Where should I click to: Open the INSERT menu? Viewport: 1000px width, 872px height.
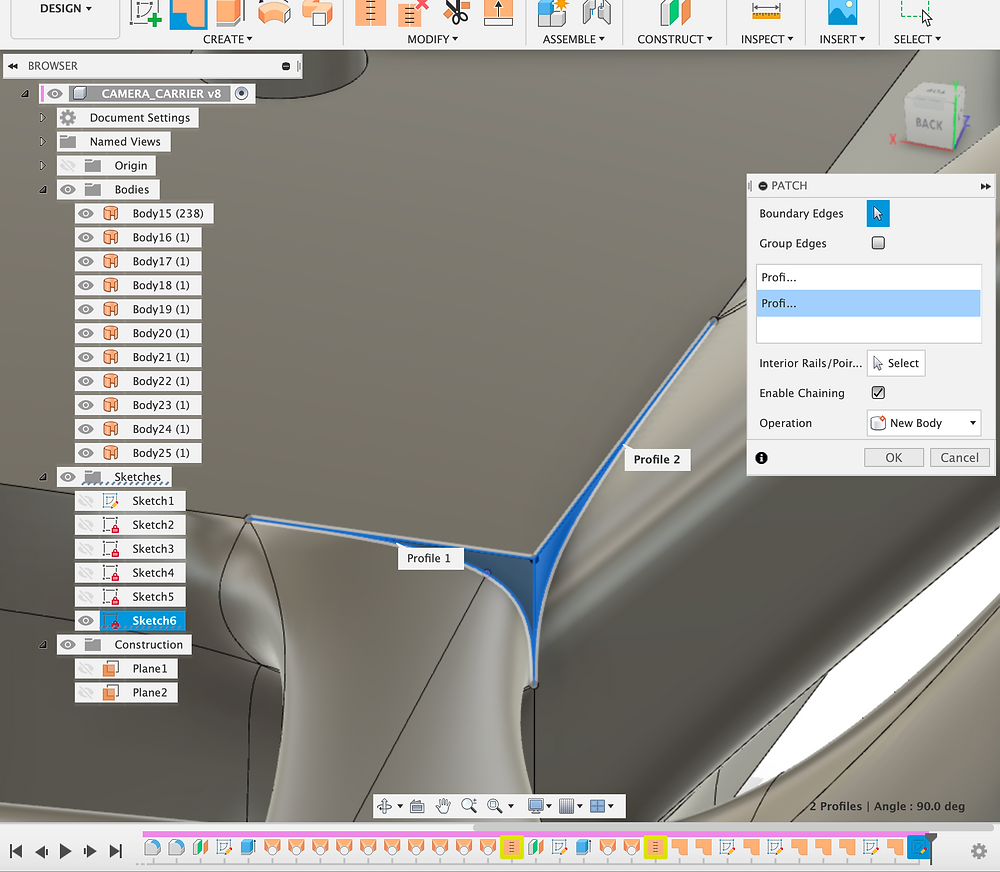point(842,39)
